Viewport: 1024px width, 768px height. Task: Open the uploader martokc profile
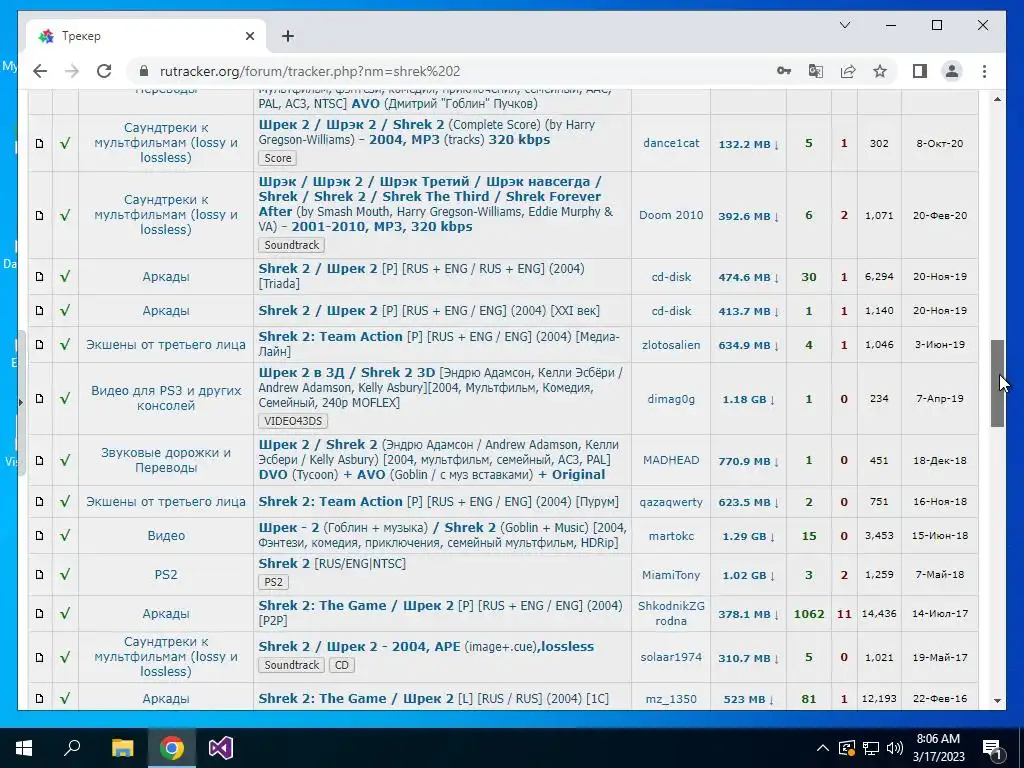(x=671, y=536)
